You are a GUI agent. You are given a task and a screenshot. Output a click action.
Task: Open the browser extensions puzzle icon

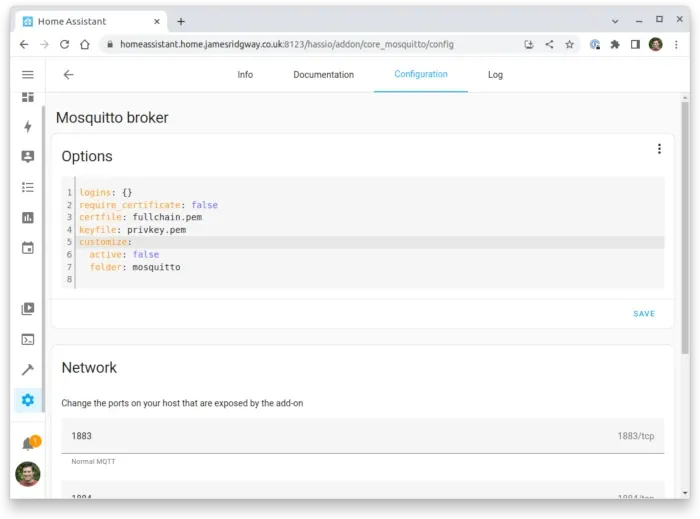[x=615, y=44]
